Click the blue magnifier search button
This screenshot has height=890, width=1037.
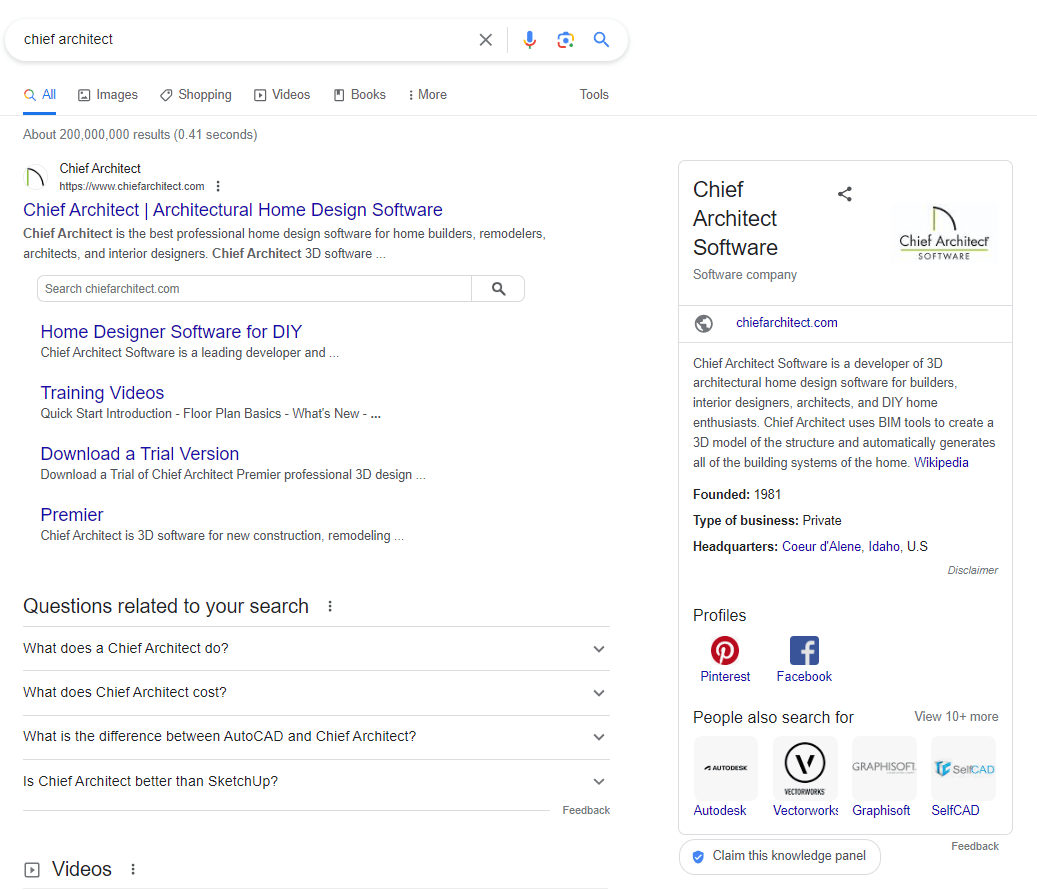pos(601,40)
